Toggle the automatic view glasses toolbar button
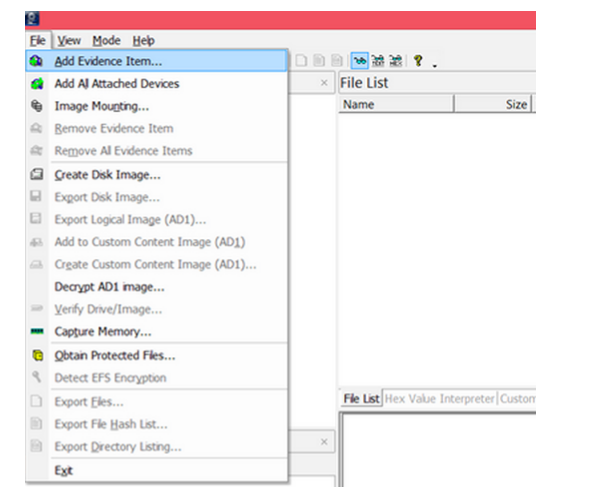 coord(360,61)
